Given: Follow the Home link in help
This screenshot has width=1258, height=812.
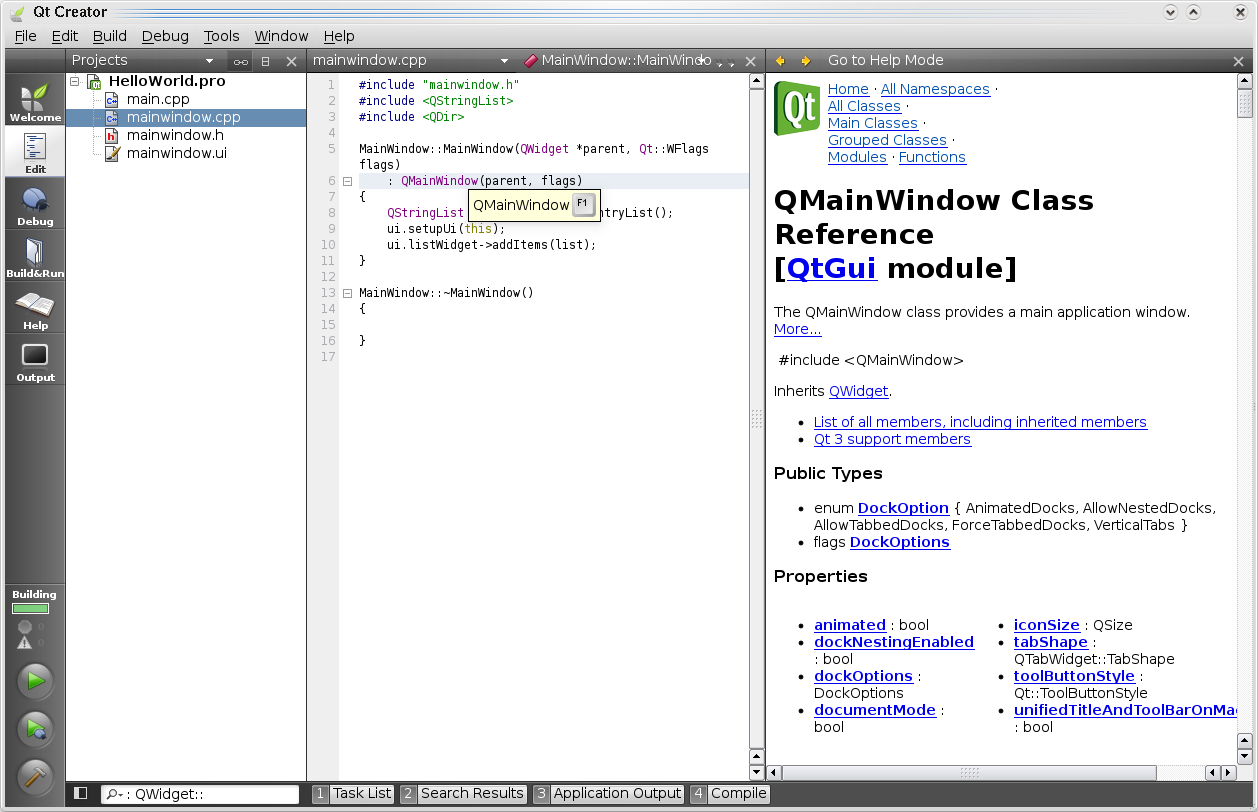Looking at the screenshot, I should pyautogui.click(x=848, y=89).
